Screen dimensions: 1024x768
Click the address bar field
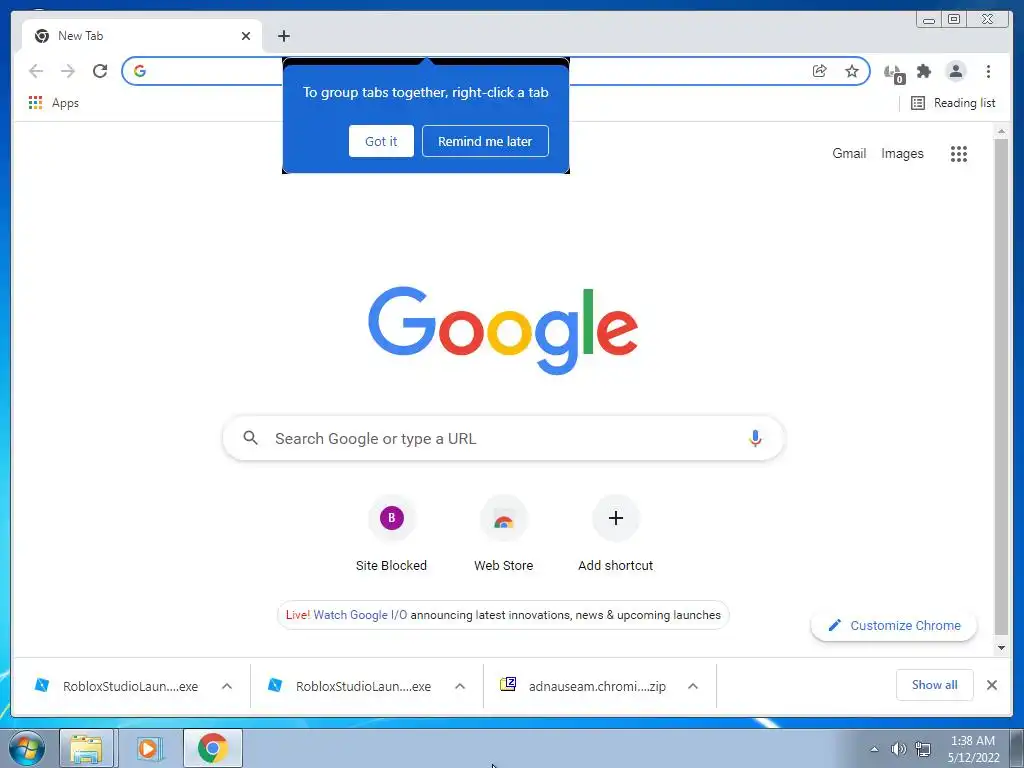point(496,71)
